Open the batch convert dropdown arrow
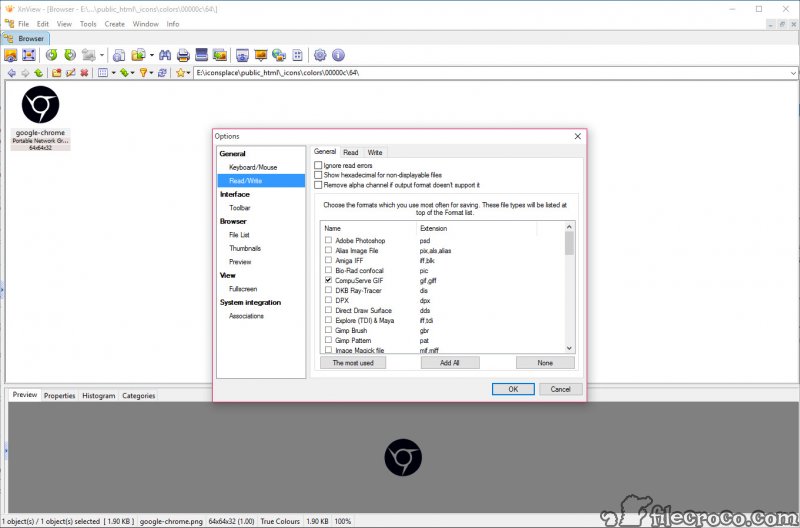The image size is (800, 528). (x=152, y=55)
